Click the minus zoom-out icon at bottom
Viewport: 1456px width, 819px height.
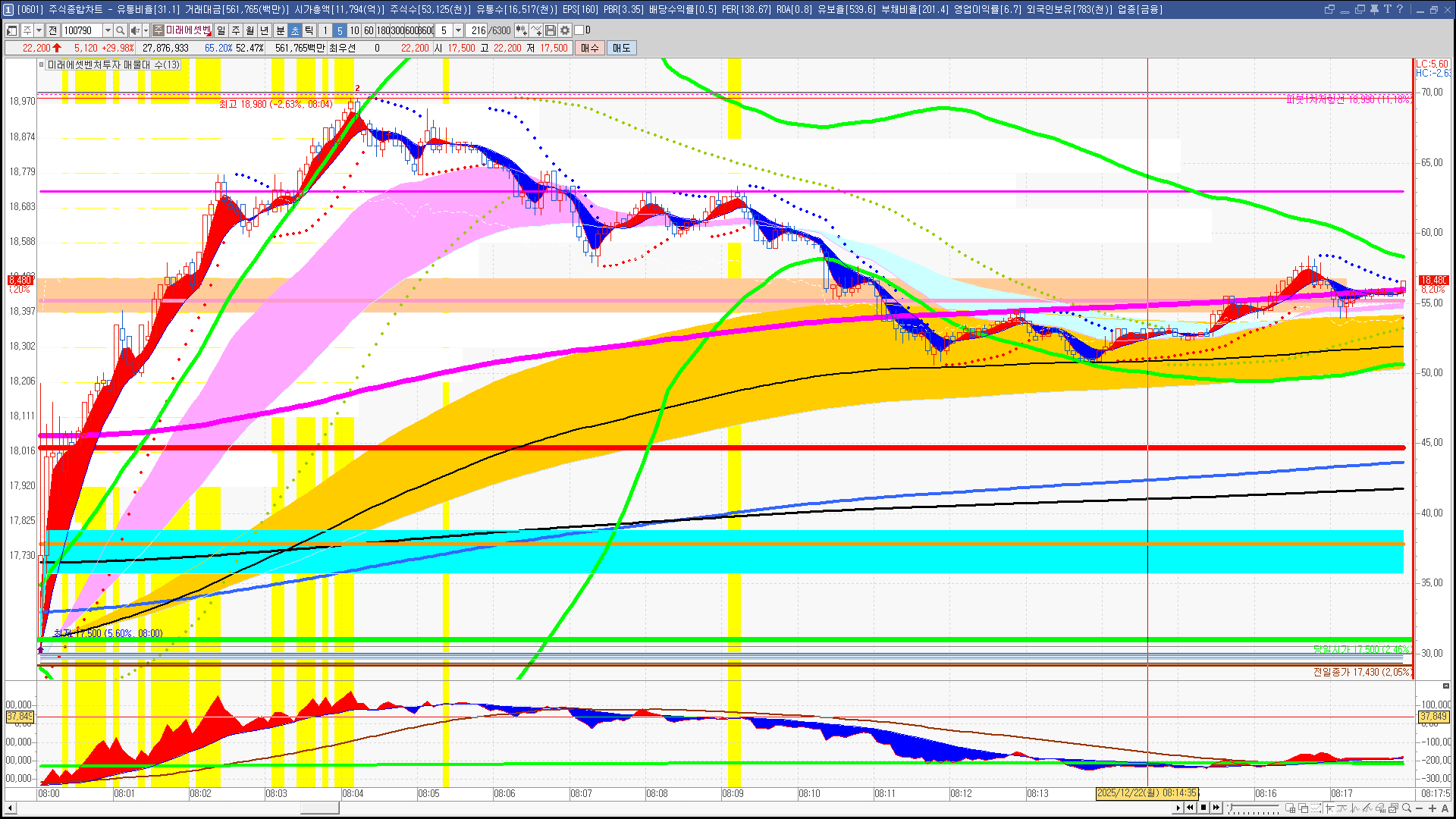[x=1420, y=808]
